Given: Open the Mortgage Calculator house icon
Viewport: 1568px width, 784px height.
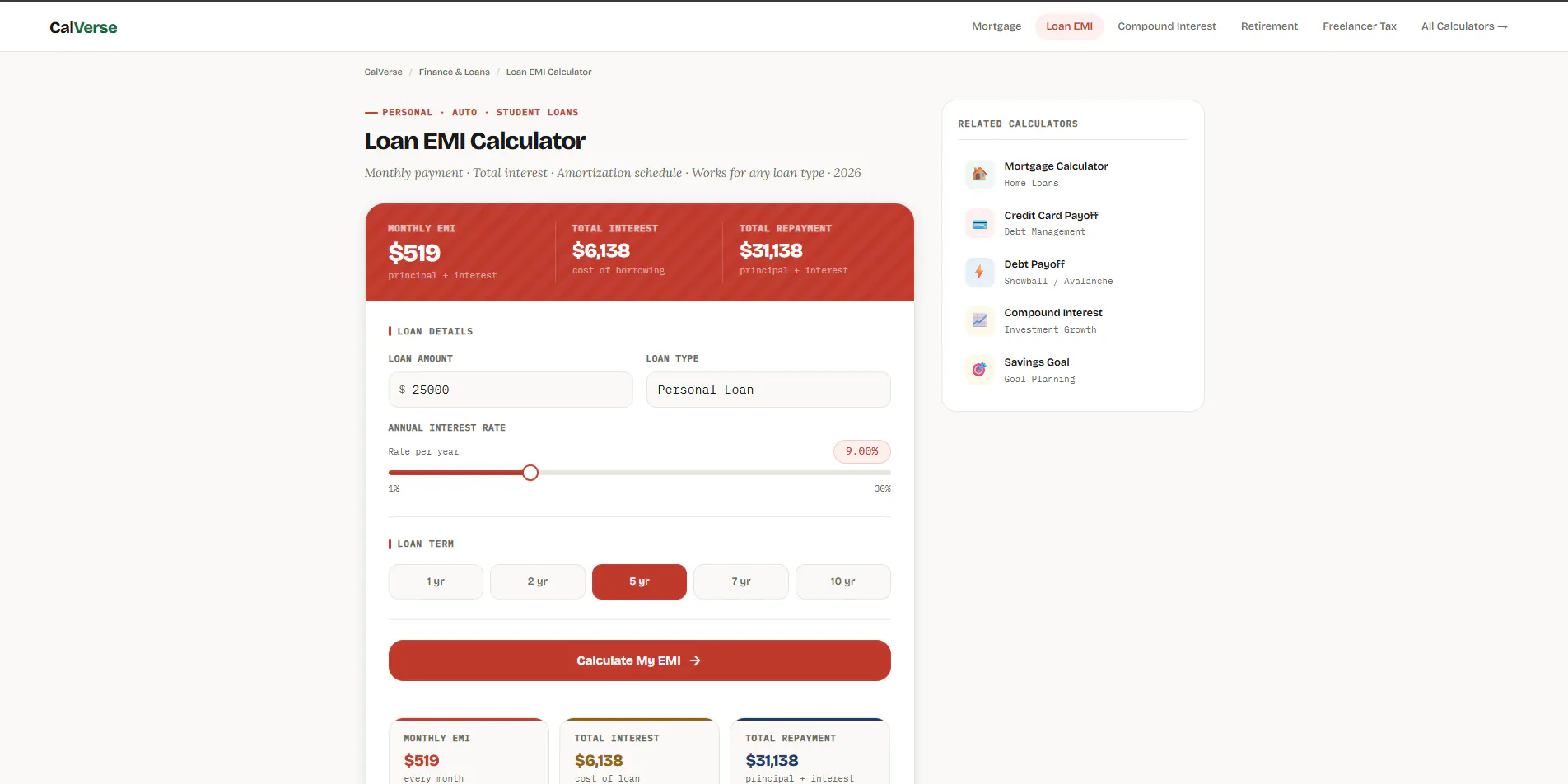Looking at the screenshot, I should pyautogui.click(x=979, y=174).
